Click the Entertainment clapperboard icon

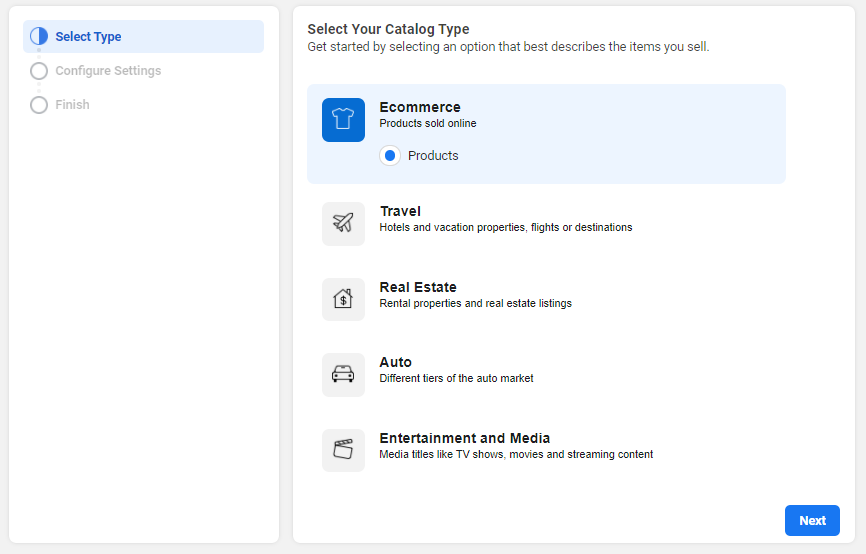click(x=343, y=450)
